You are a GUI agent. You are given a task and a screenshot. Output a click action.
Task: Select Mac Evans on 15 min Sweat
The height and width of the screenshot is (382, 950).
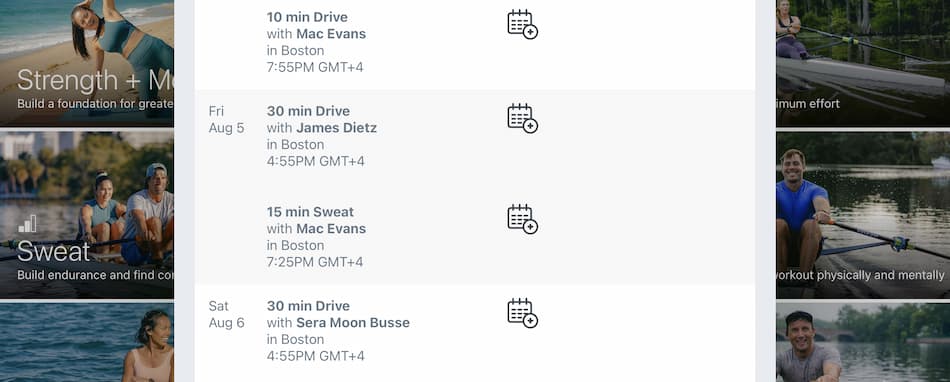click(331, 229)
